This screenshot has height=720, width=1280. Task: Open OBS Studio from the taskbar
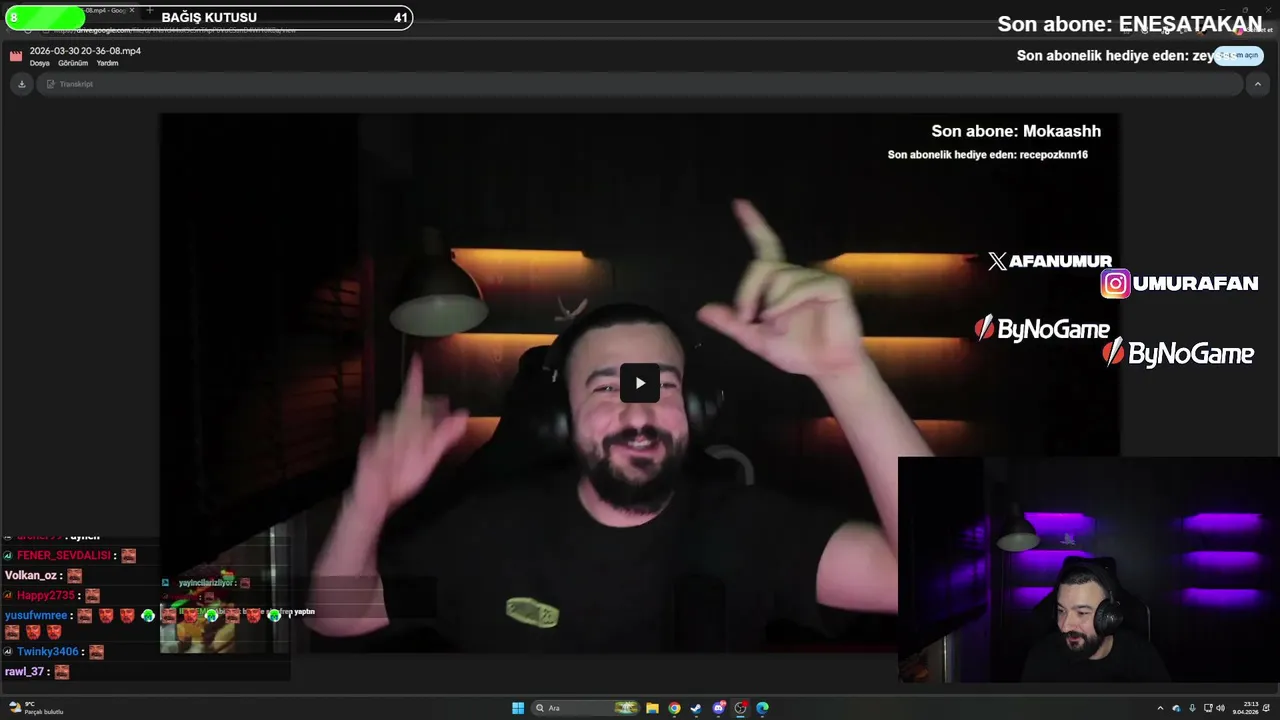click(x=740, y=708)
